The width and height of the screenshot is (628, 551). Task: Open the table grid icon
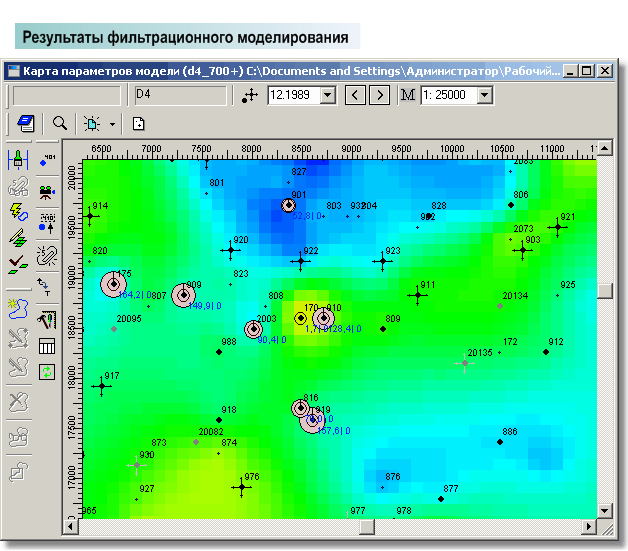point(47,346)
